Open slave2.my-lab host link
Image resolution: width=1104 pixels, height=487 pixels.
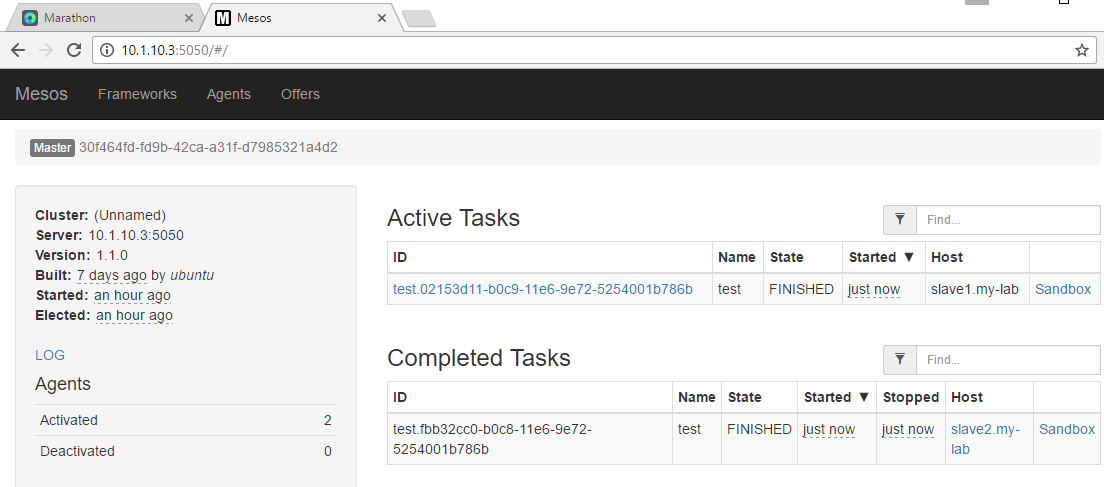click(986, 439)
